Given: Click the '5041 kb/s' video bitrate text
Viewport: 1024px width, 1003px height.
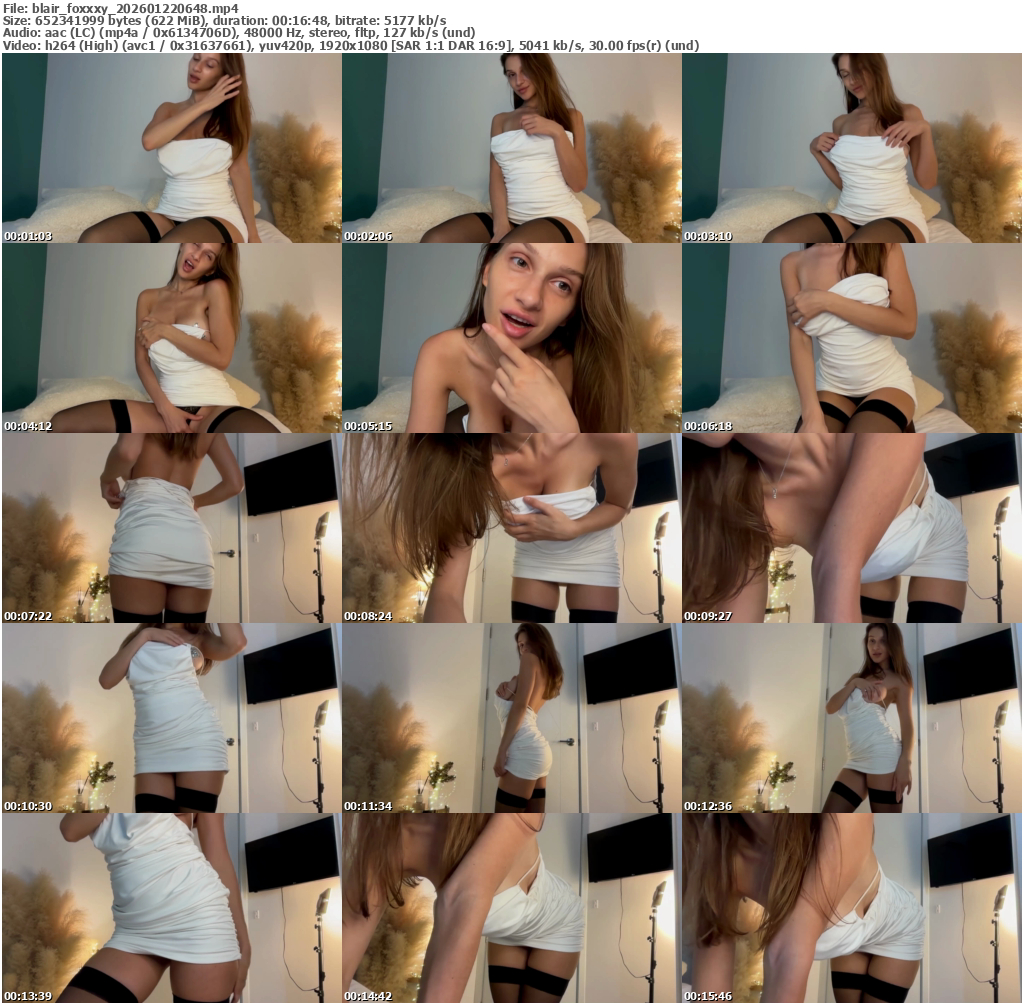Looking at the screenshot, I should [x=549, y=46].
